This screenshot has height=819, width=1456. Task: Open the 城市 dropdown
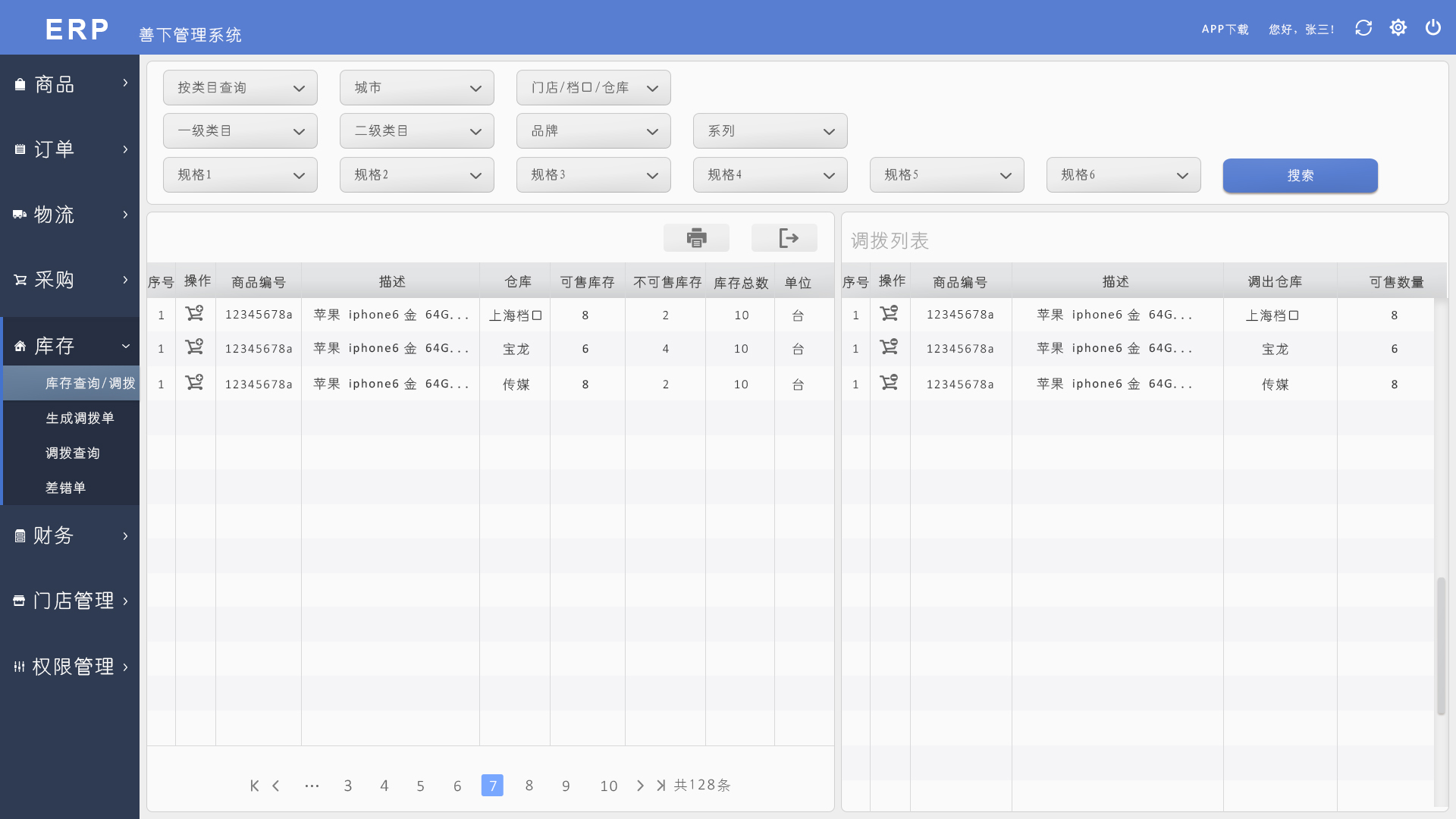[x=416, y=87]
